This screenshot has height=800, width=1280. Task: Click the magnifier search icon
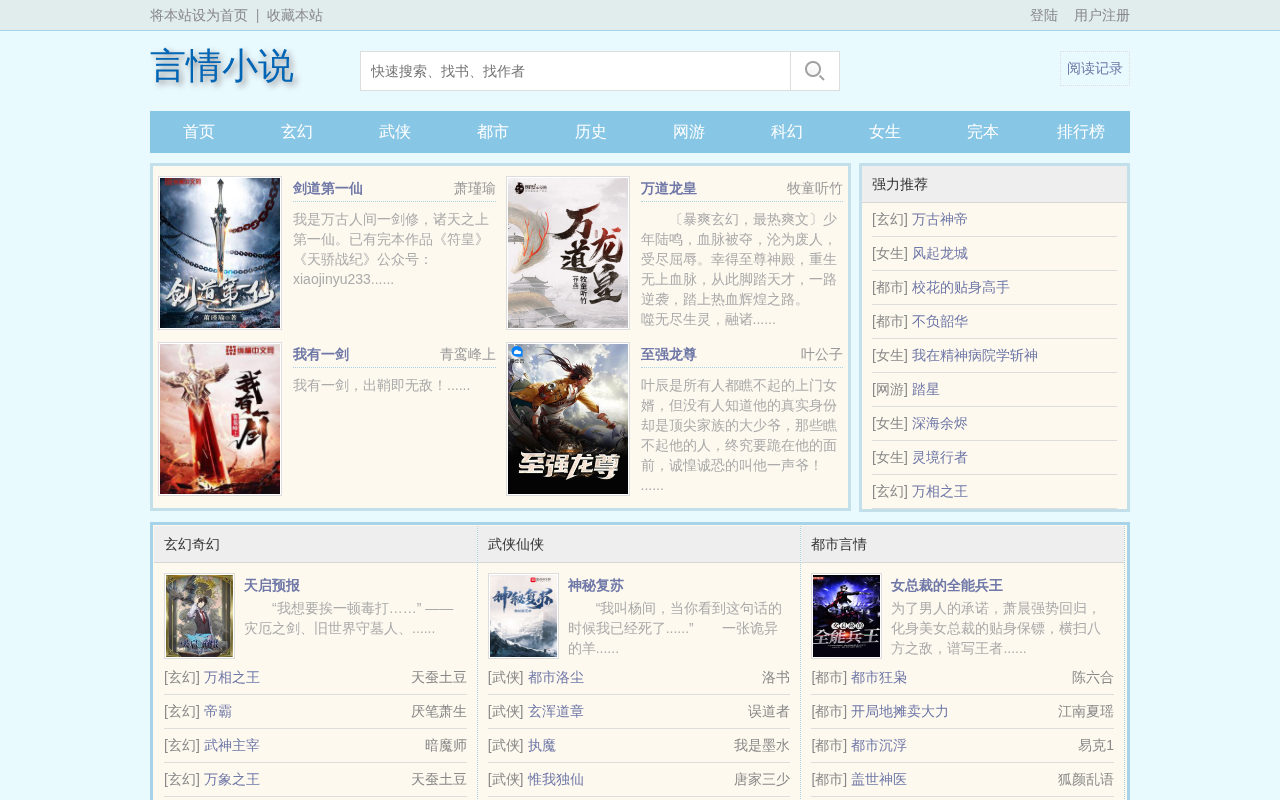815,71
